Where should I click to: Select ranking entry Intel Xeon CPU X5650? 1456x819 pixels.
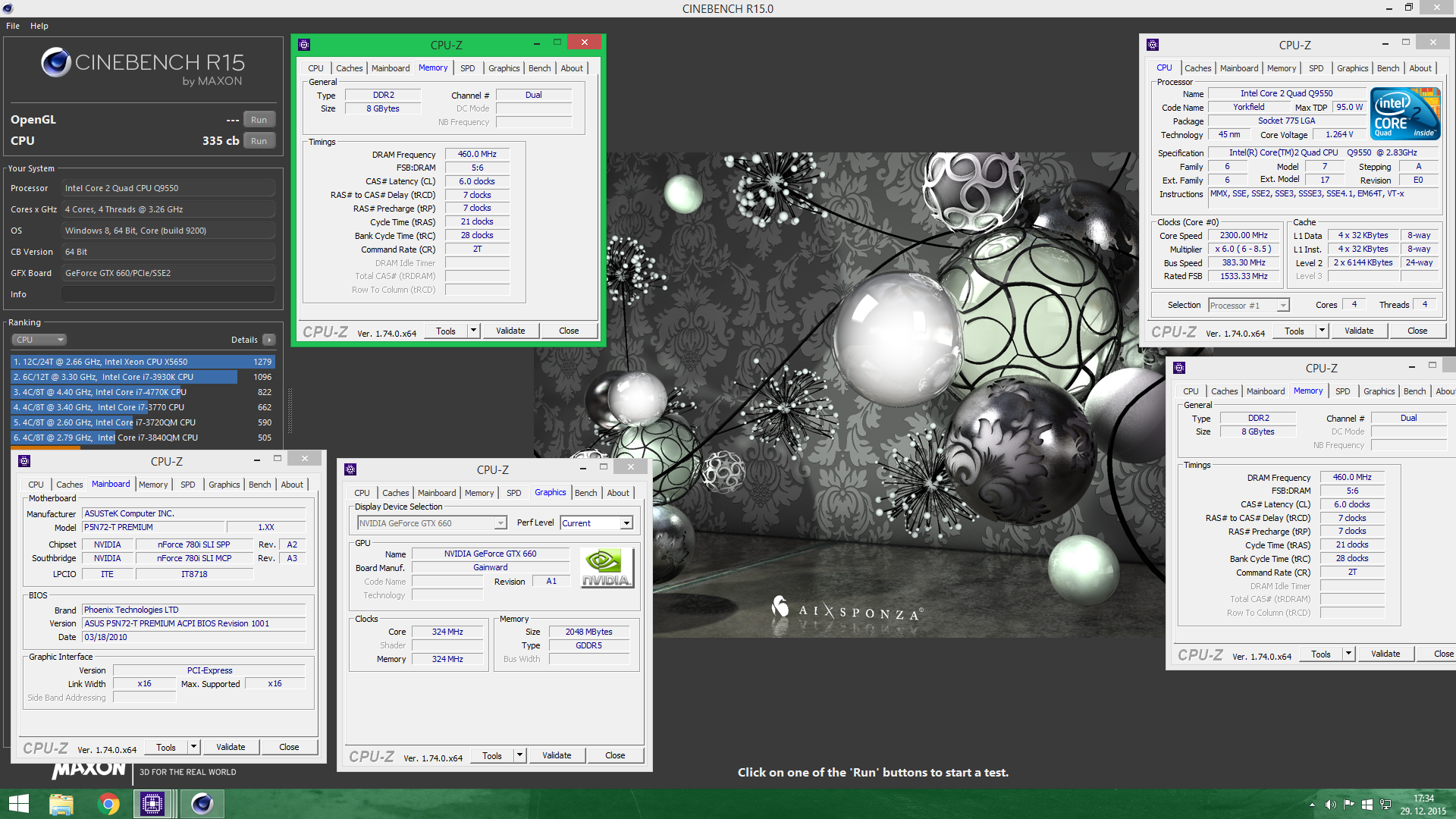pyautogui.click(x=143, y=362)
